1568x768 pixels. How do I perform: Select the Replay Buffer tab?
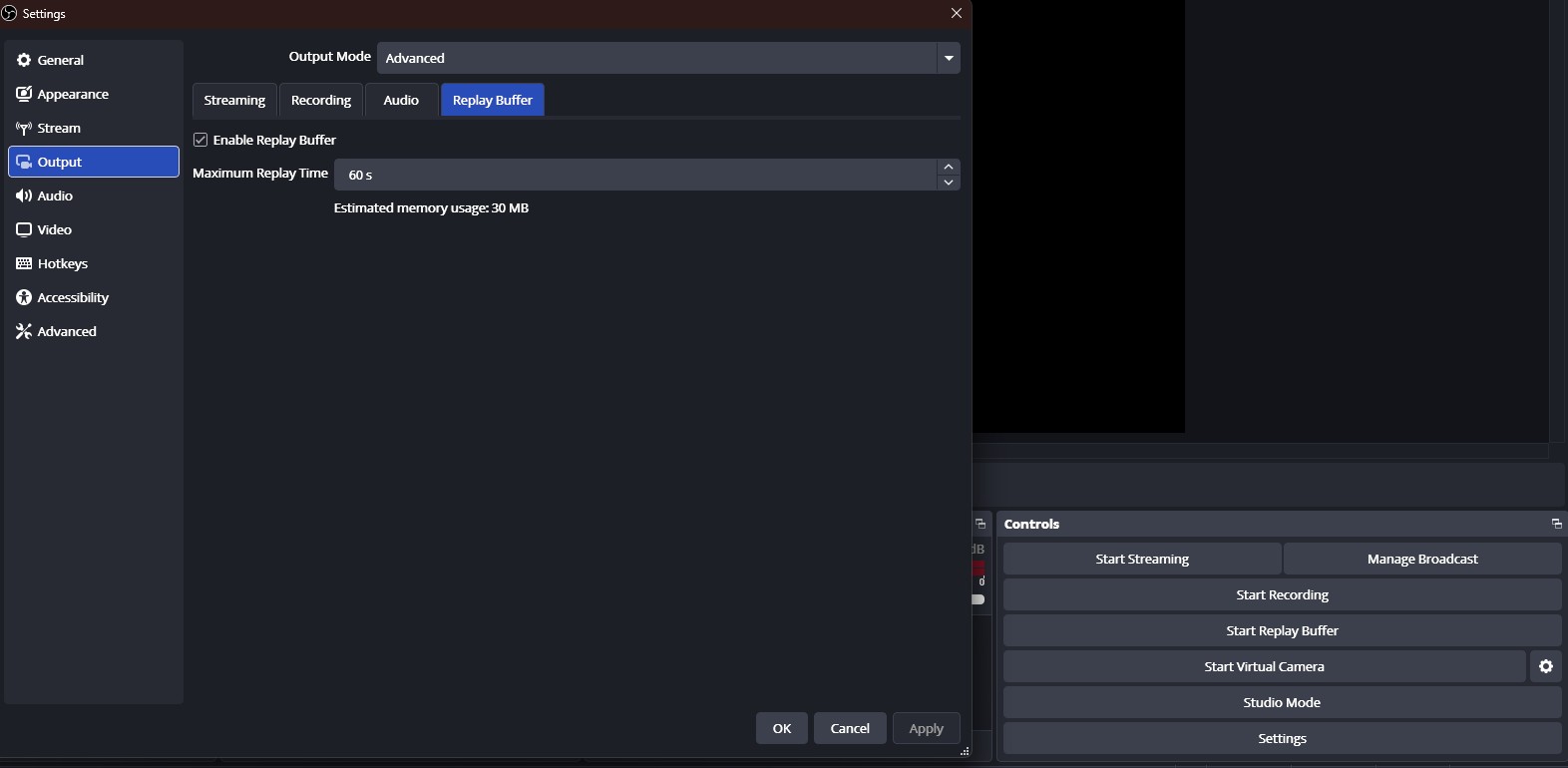(493, 100)
